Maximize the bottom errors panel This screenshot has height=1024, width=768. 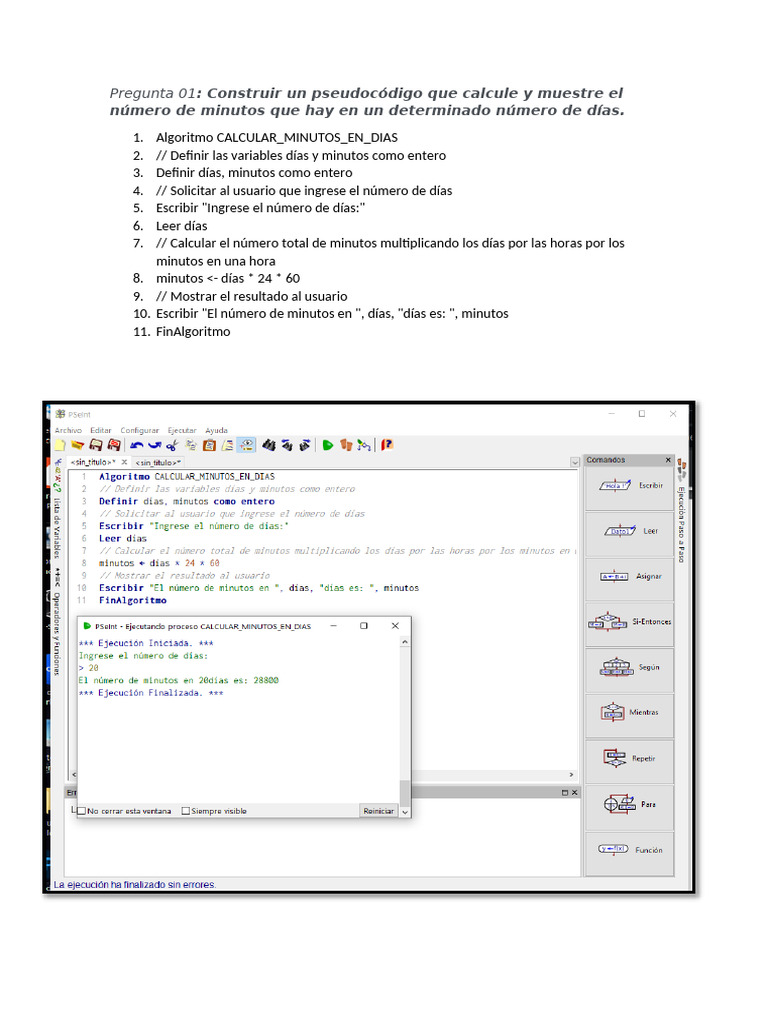point(565,793)
